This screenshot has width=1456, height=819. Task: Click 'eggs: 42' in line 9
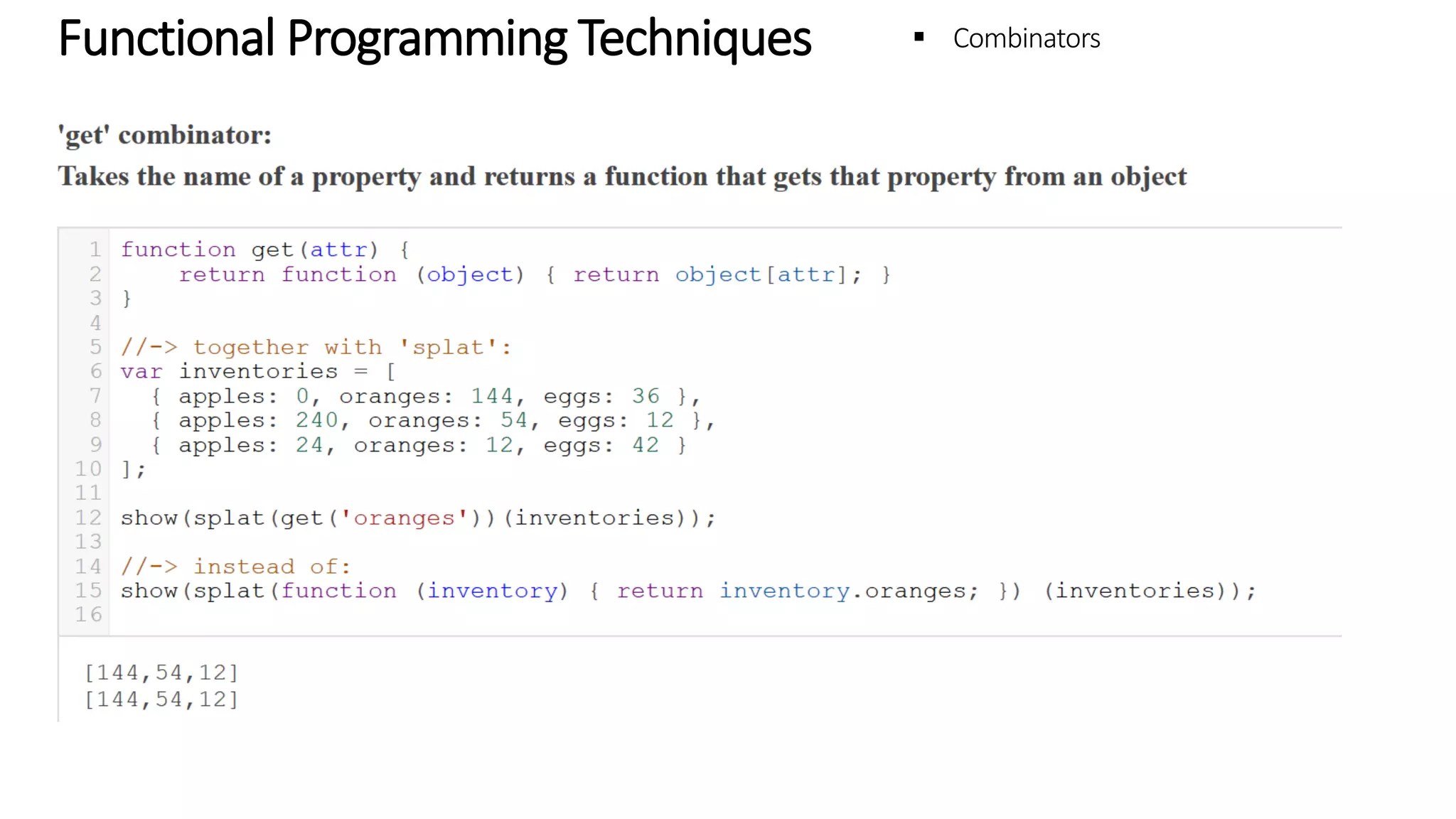[601, 445]
